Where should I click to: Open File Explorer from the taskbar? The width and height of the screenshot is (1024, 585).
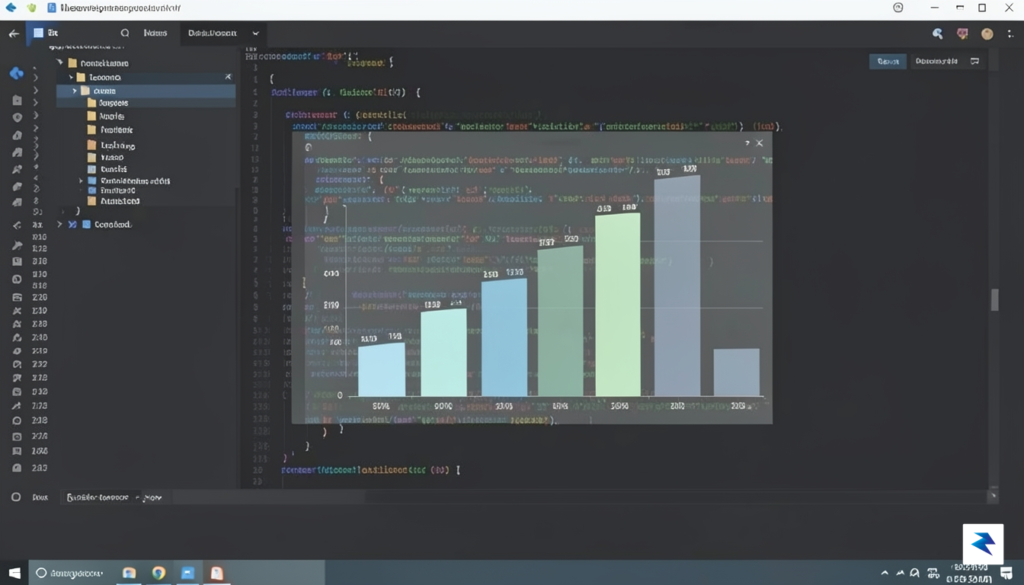click(129, 573)
